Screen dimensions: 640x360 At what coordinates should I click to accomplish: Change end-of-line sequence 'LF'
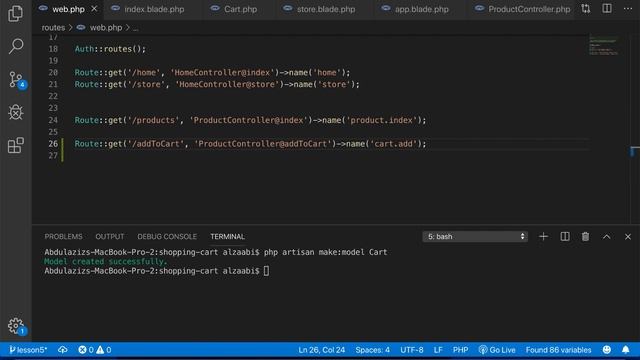438,350
